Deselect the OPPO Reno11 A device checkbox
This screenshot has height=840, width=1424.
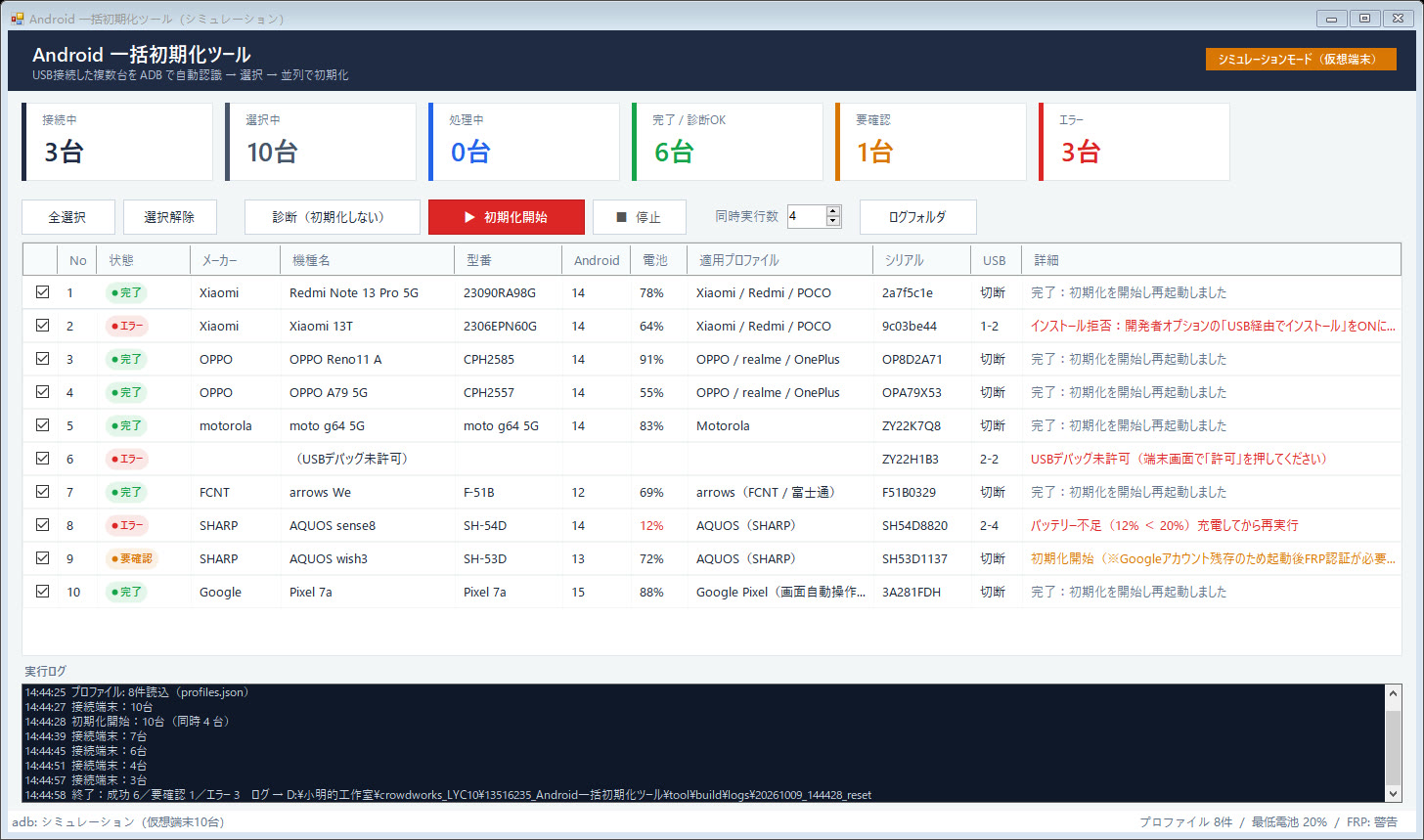click(x=42, y=359)
